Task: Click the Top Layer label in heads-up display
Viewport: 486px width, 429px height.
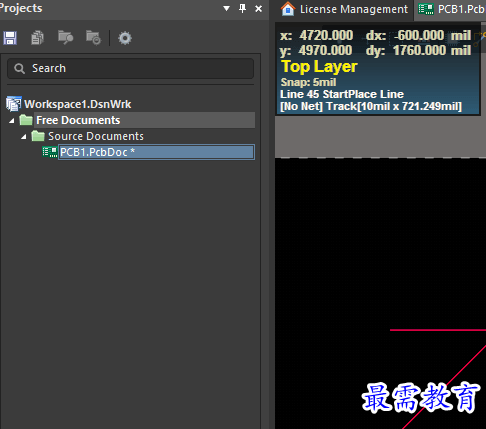Action: tap(319, 67)
